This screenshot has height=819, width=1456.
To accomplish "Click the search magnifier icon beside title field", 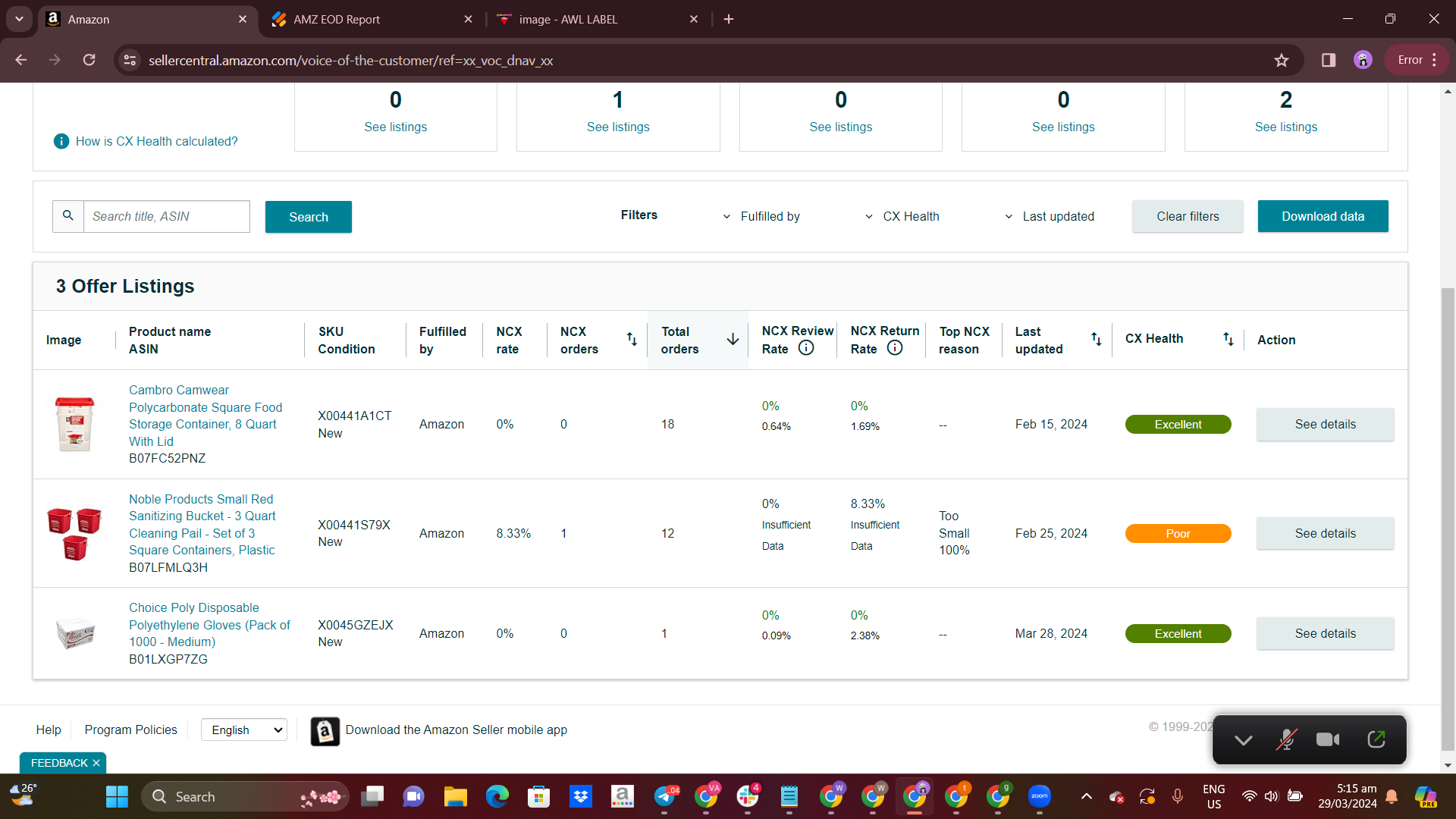I will 68,216.
